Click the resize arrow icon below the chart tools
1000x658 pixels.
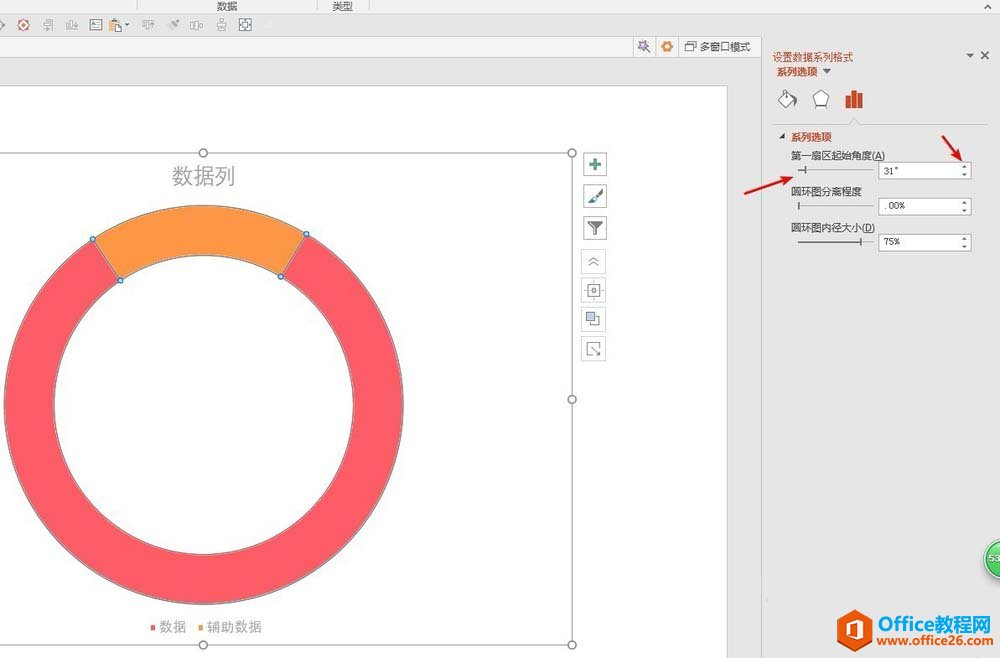click(x=594, y=349)
